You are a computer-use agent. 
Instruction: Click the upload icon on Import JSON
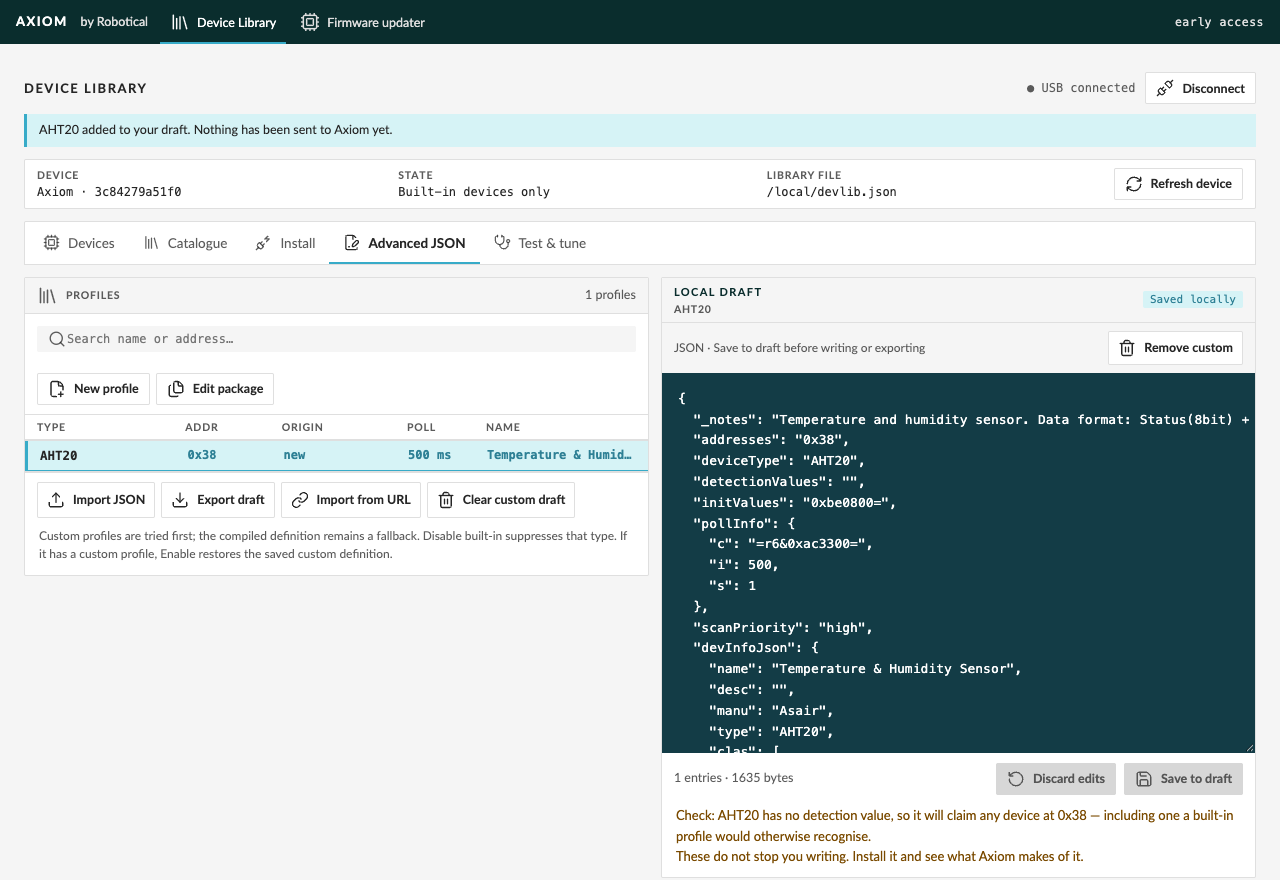pyautogui.click(x=56, y=500)
